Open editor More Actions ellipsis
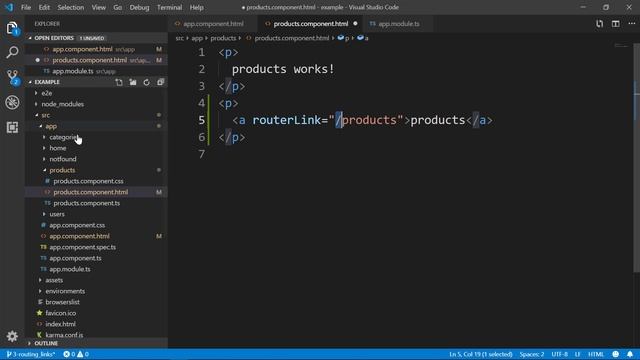This screenshot has height=360, width=640. tap(631, 24)
